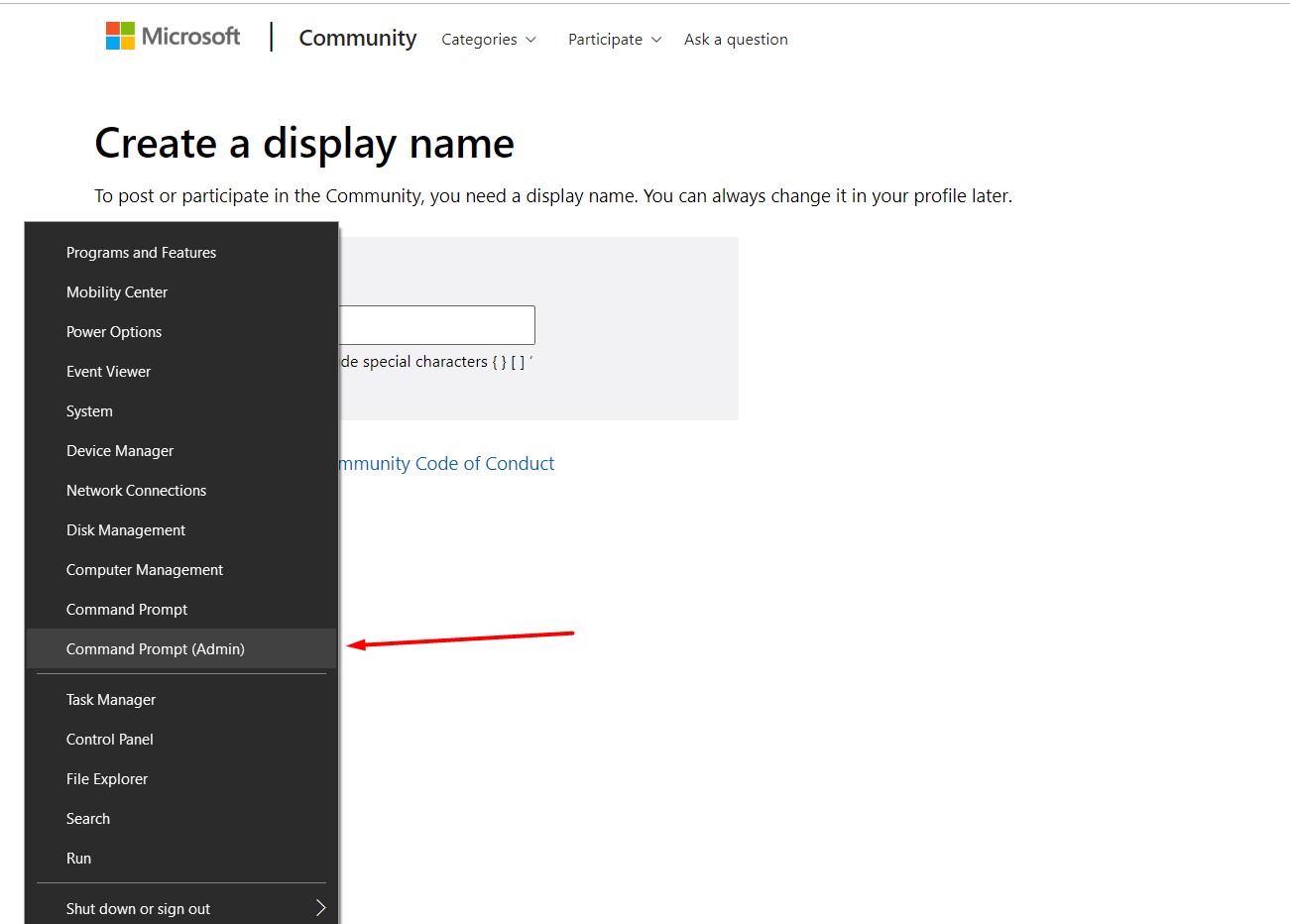The image size is (1290, 924).
Task: Launch Command Prompt (Admin) from the menu
Action: tap(155, 648)
